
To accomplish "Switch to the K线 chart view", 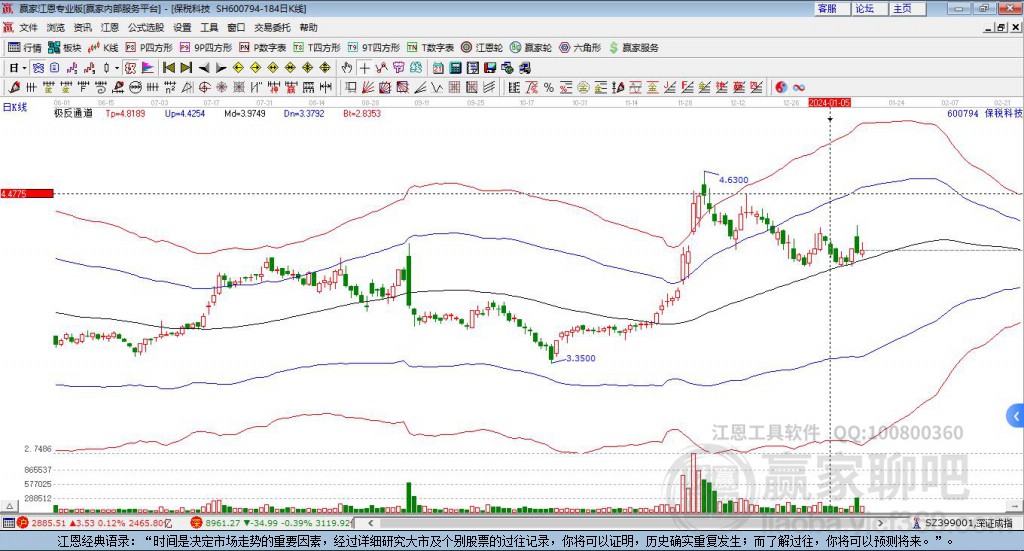I will [103, 48].
